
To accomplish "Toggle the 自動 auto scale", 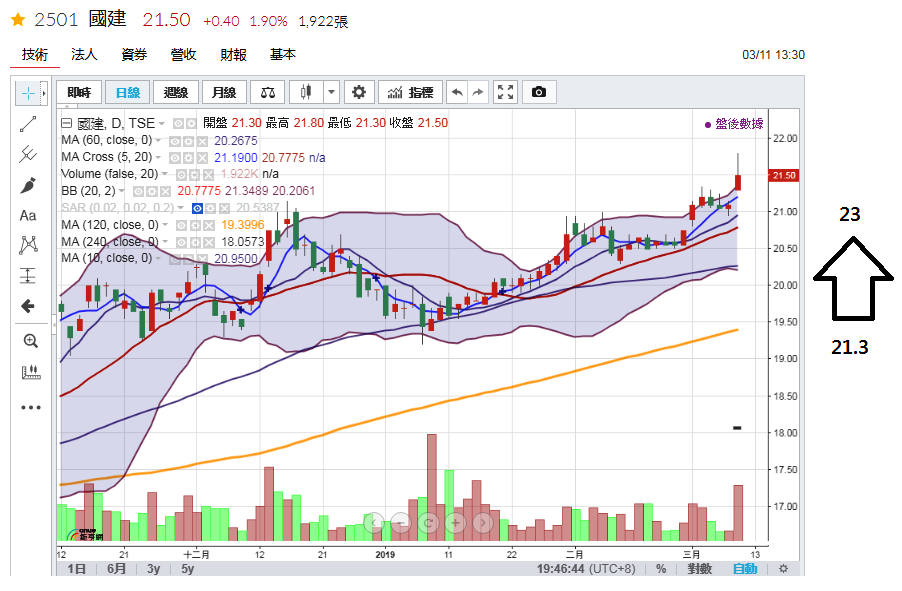I will click(744, 569).
